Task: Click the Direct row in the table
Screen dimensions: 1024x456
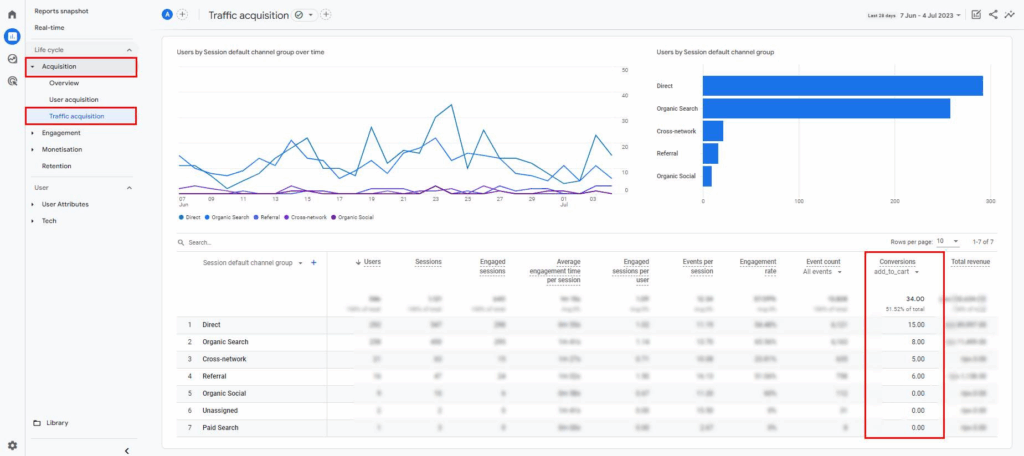Action: (x=586, y=325)
